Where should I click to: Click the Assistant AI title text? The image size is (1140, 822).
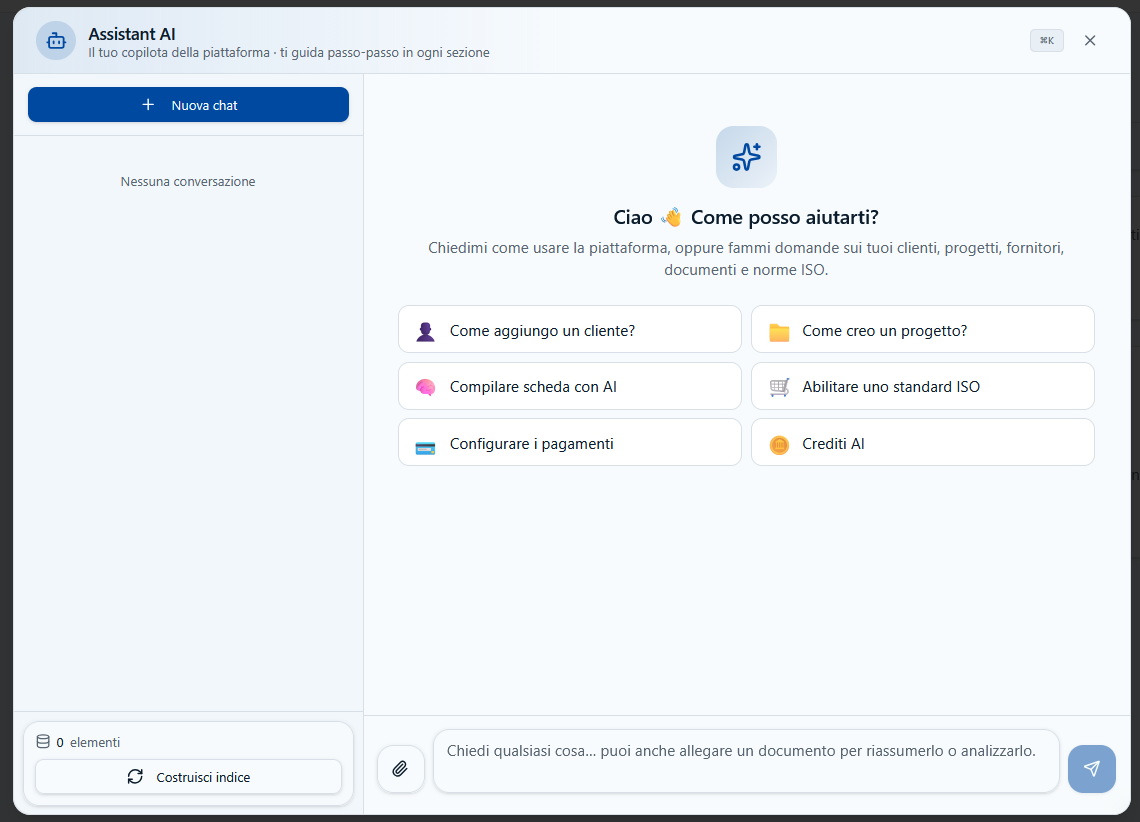click(x=132, y=34)
